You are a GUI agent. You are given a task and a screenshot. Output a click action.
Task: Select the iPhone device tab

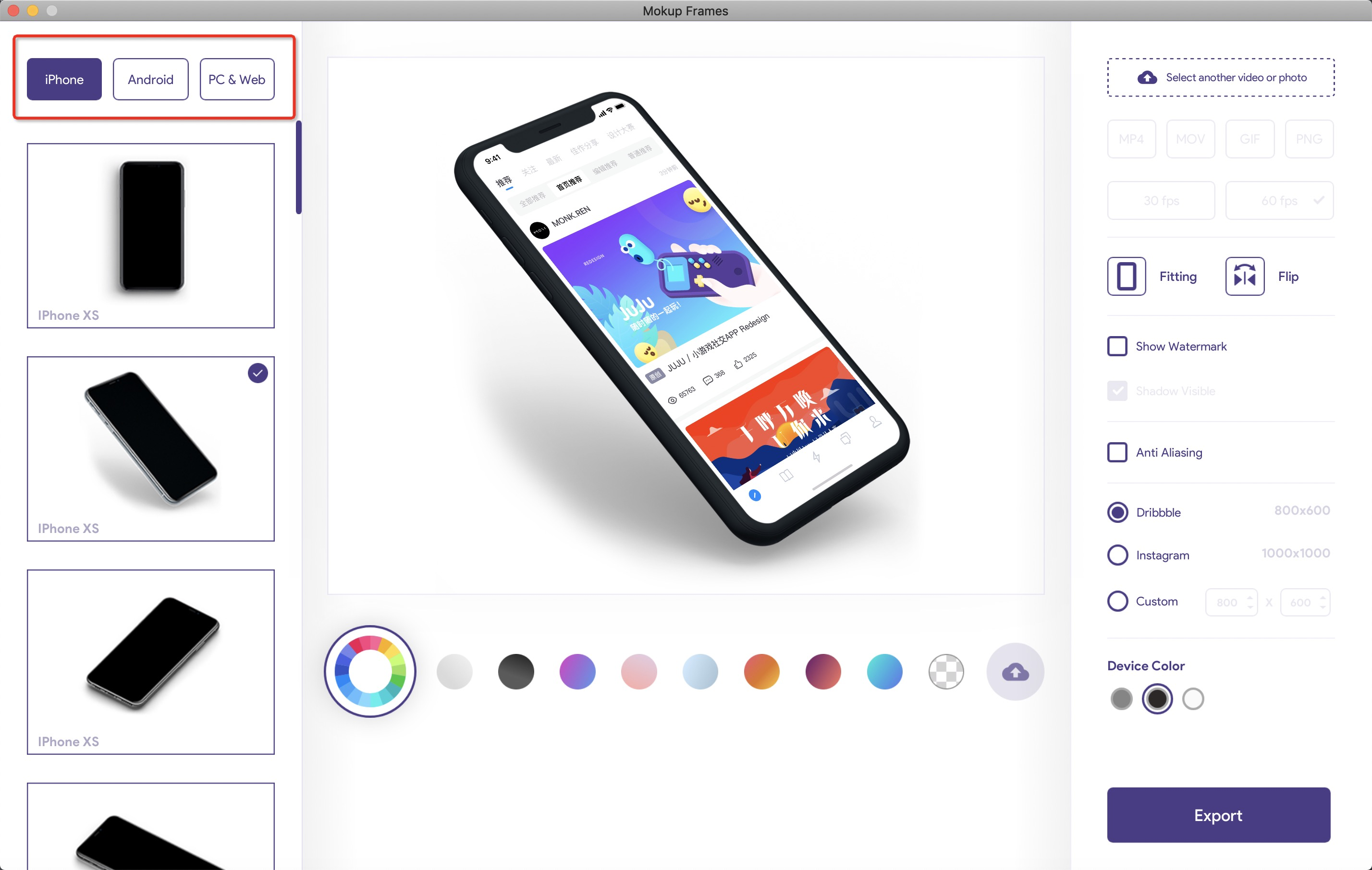(64, 79)
